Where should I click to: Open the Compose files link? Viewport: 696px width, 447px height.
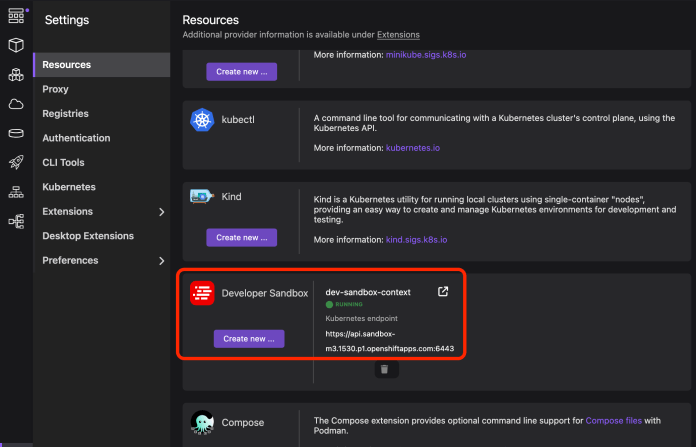click(613, 420)
